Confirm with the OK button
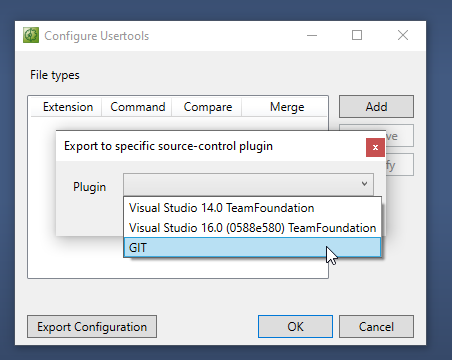Image resolution: width=452 pixels, height=360 pixels. [295, 327]
